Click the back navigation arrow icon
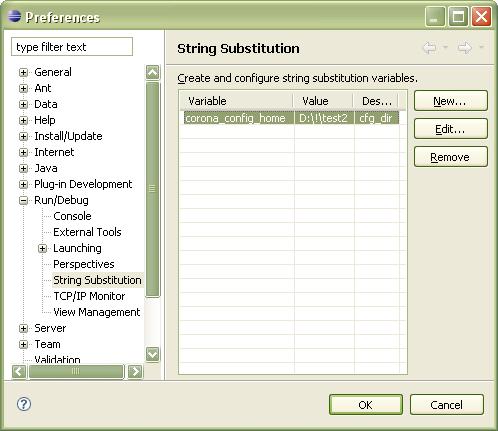Viewport: 498px width, 431px height. point(430,48)
